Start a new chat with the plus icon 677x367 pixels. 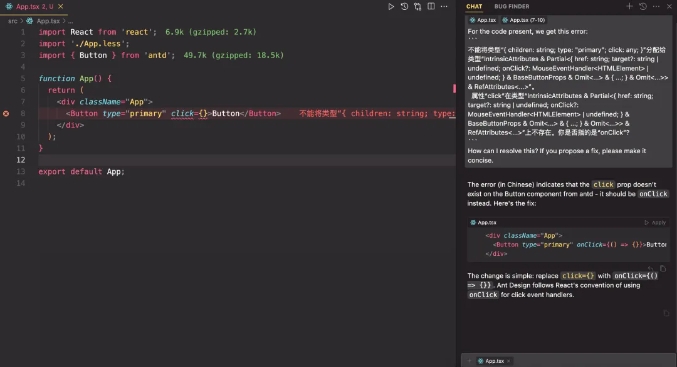coord(629,6)
